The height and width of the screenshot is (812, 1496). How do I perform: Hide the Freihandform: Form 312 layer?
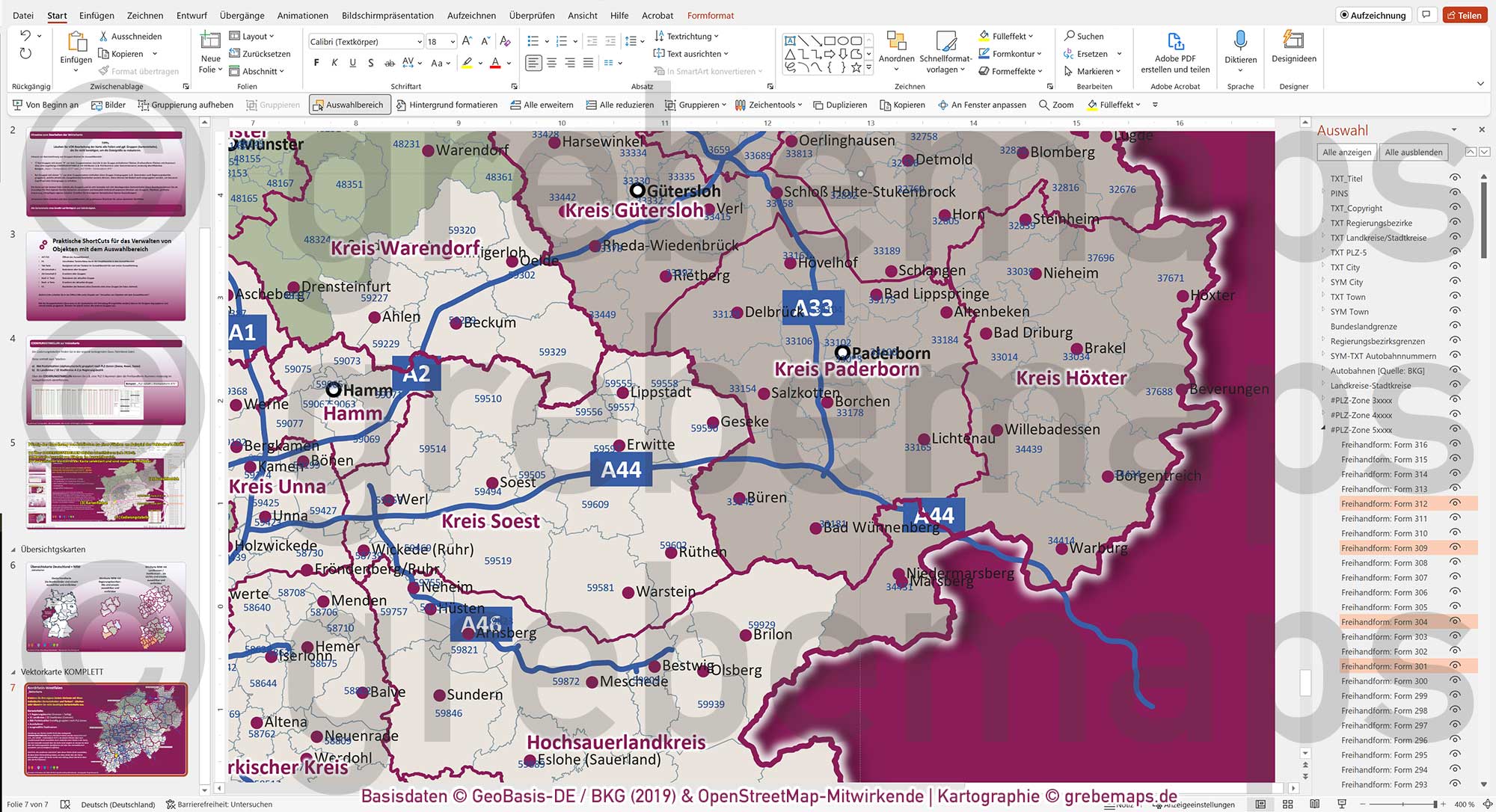click(x=1454, y=503)
